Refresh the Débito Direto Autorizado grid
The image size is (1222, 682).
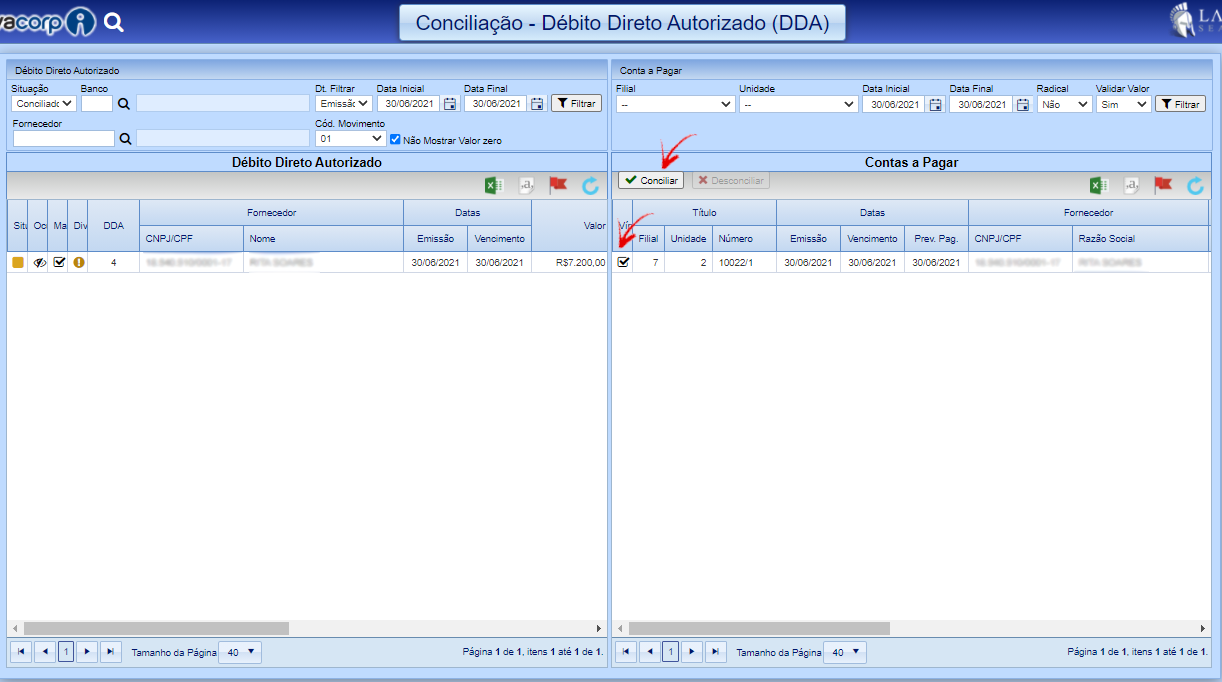pyautogui.click(x=590, y=185)
